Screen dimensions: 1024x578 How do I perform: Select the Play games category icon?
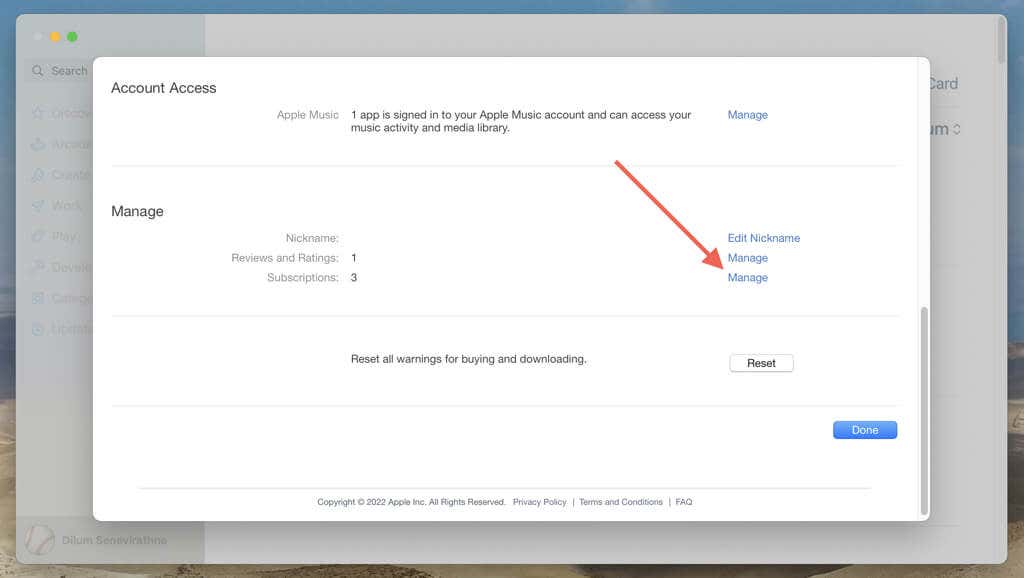62,236
